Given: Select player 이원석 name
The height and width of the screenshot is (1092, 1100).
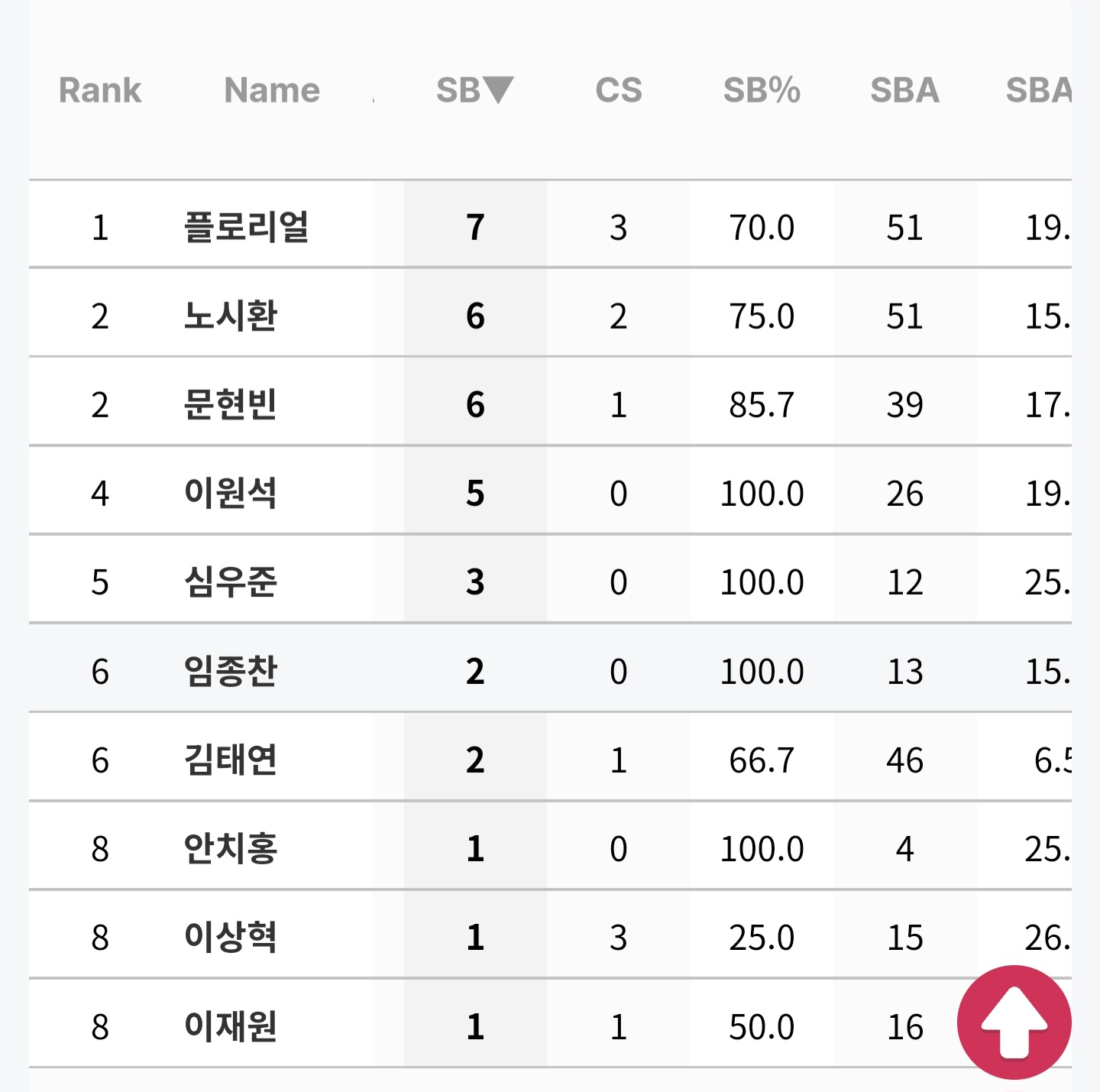Looking at the screenshot, I should (x=231, y=493).
